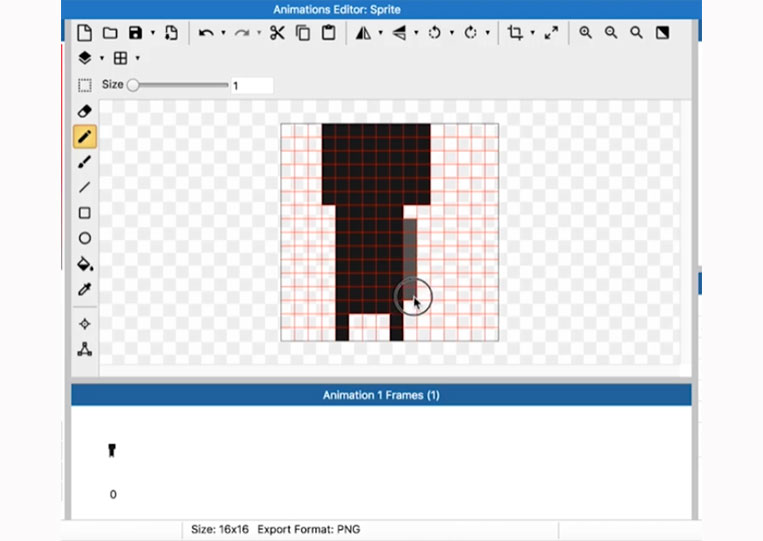Flip the sprite horizontally

363,33
